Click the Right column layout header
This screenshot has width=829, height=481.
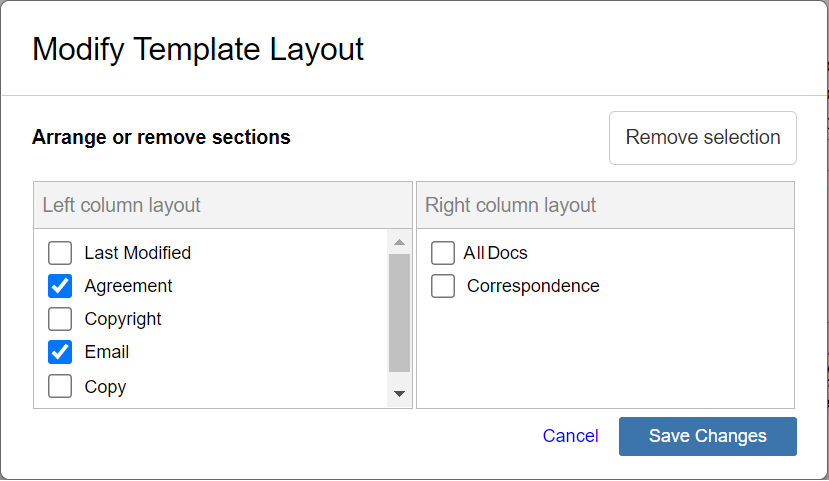point(511,205)
